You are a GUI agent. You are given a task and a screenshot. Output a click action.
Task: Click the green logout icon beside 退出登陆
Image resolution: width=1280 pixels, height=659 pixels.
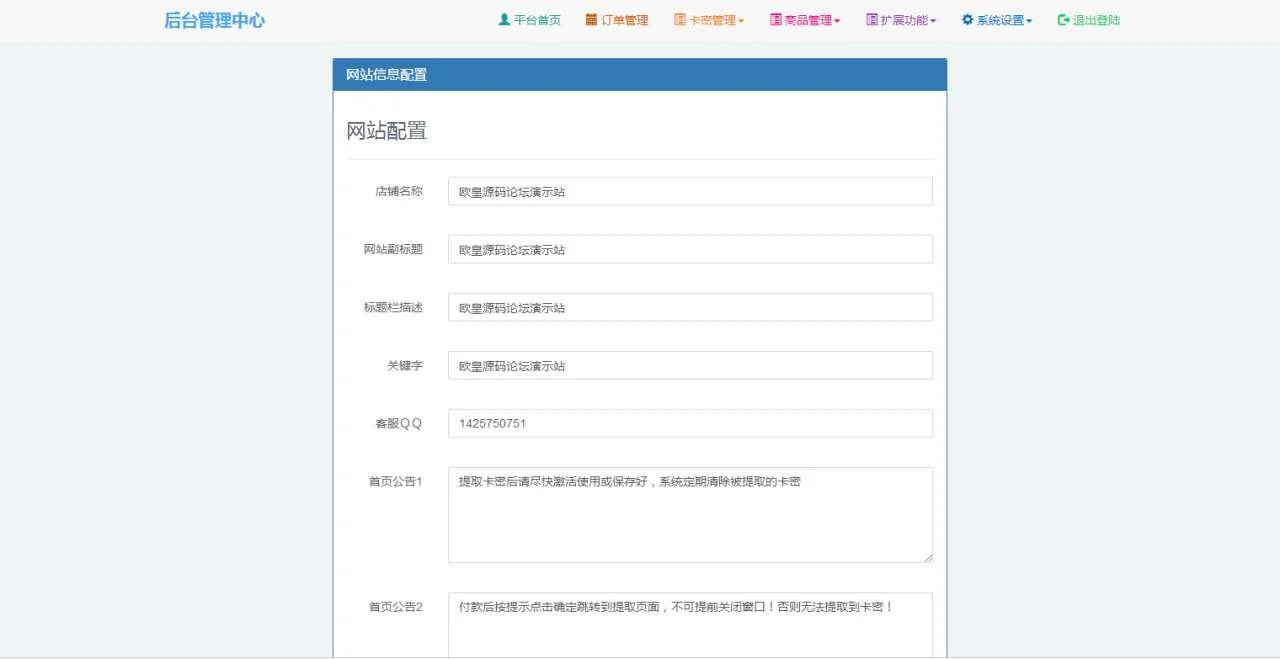click(1063, 20)
